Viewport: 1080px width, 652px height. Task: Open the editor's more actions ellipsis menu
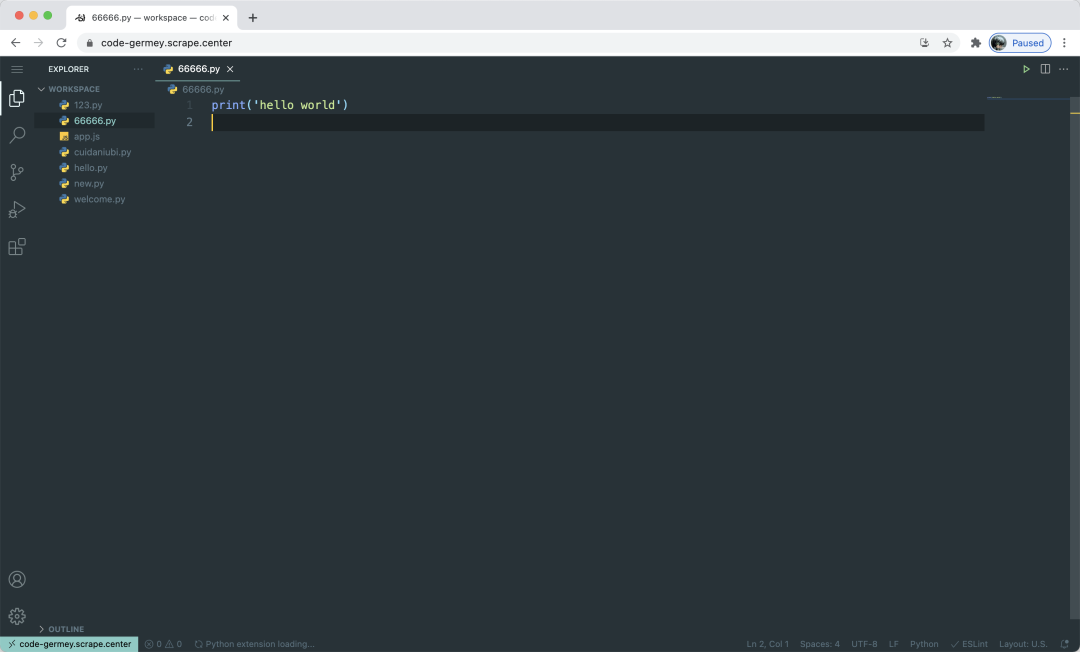point(1063,69)
